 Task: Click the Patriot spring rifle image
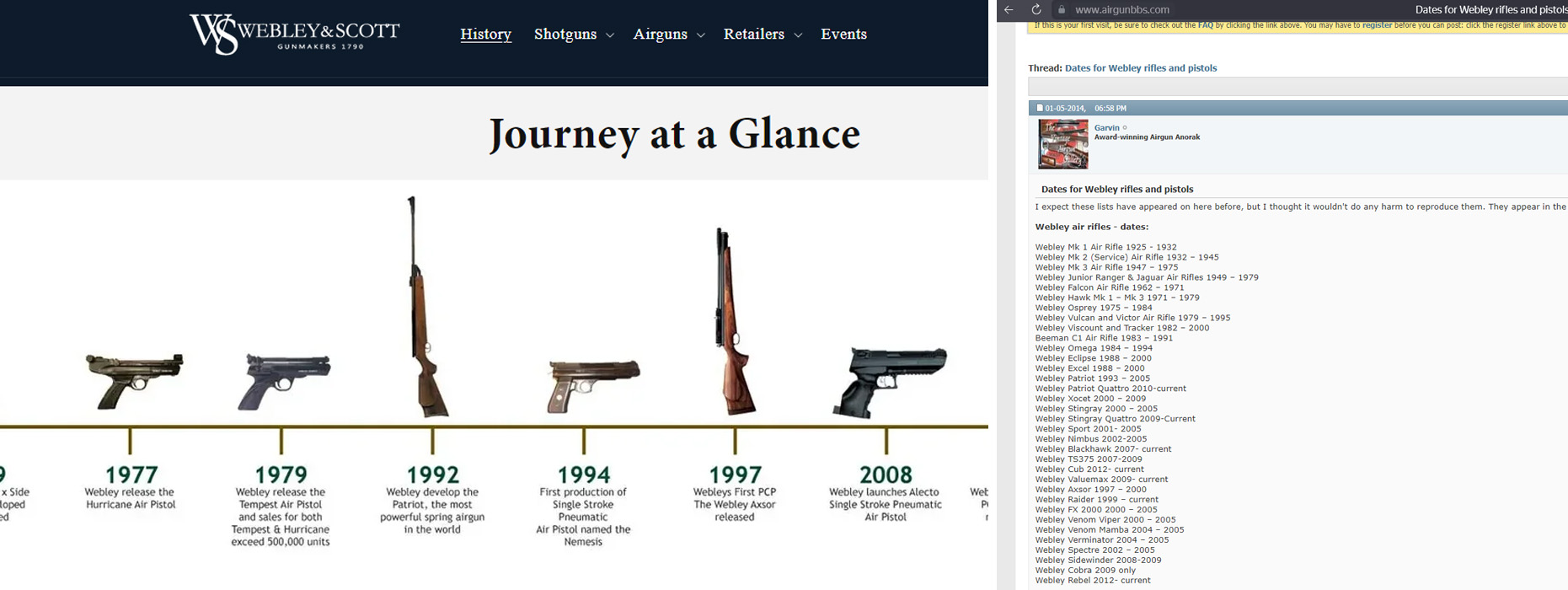click(x=427, y=307)
